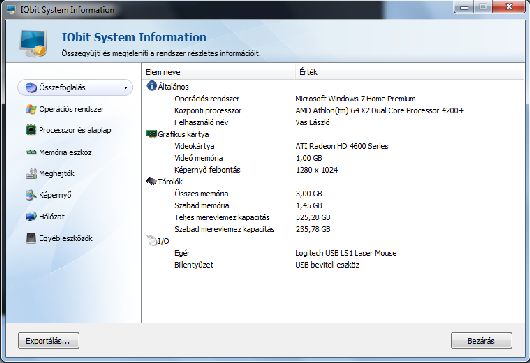The height and width of the screenshot is (363, 530).
Task: Click the Microsoft Windows 7 Home Premium value
Action: tap(355, 99)
